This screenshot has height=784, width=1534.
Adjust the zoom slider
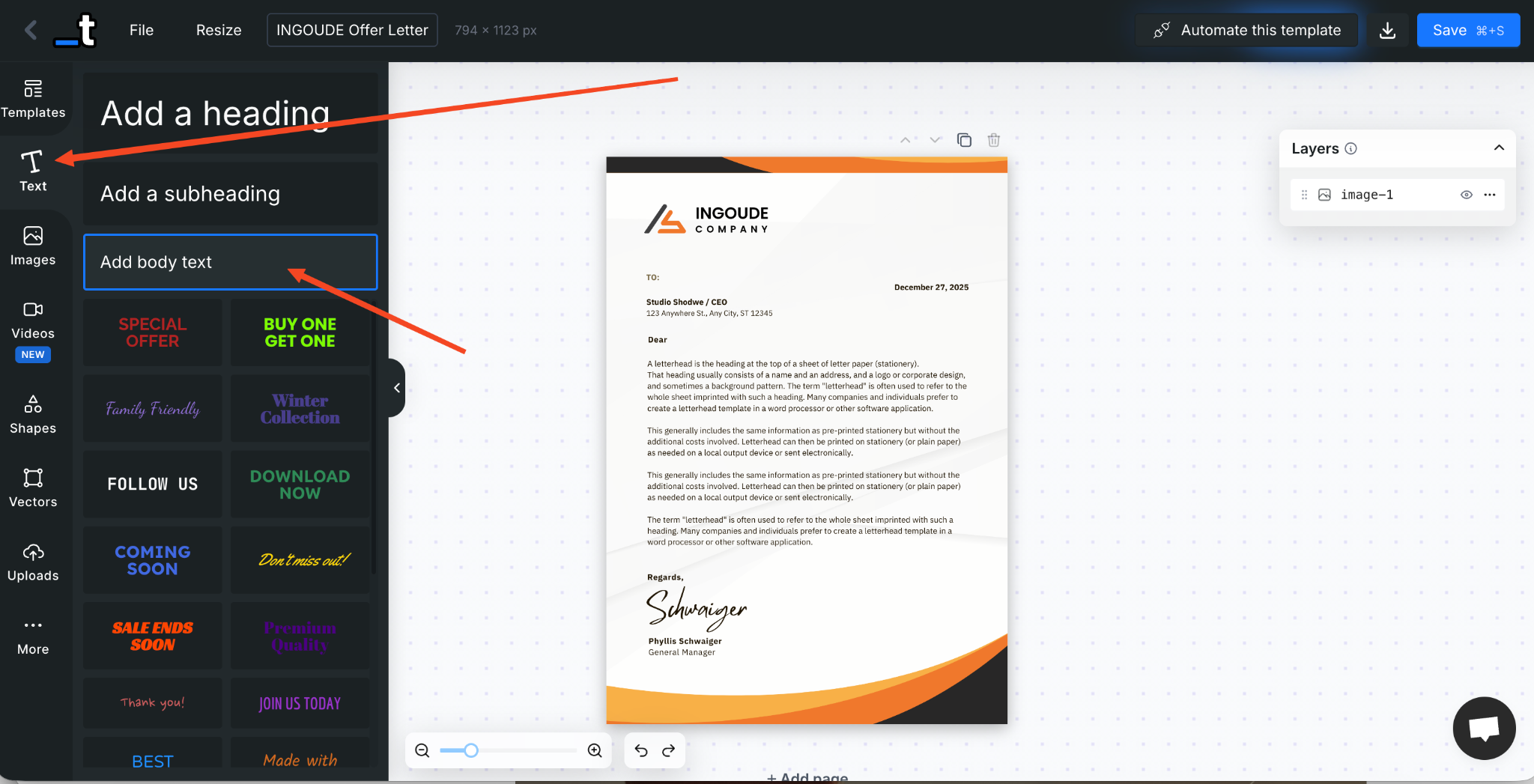coord(470,750)
